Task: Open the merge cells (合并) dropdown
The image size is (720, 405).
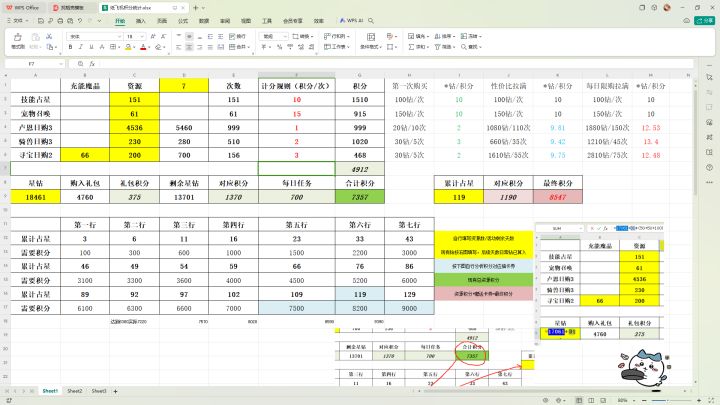Action: (239, 47)
